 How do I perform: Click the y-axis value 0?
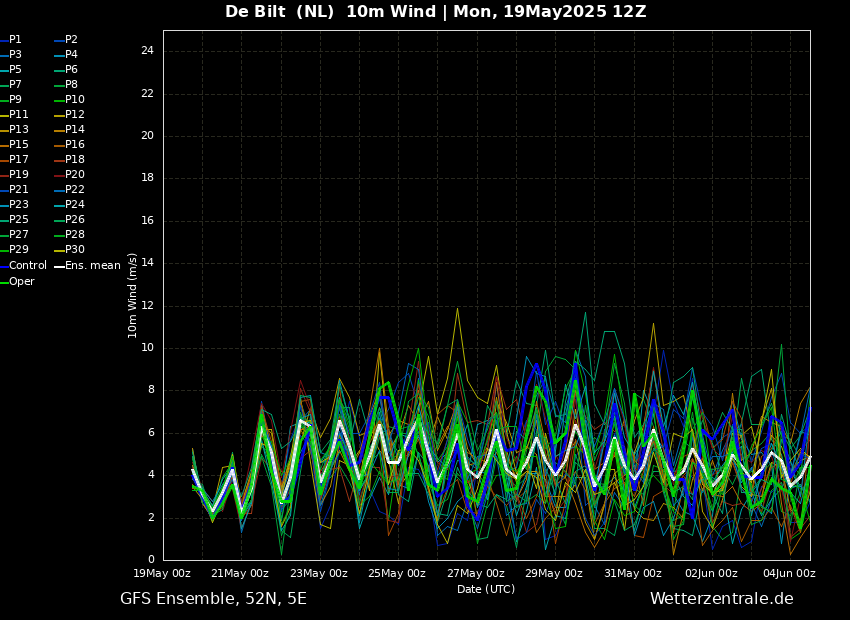pyautogui.click(x=151, y=560)
